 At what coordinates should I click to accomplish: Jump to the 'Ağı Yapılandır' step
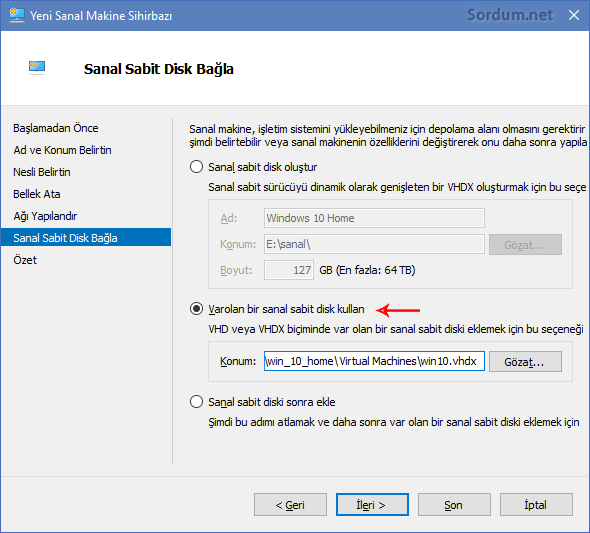pyautogui.click(x=45, y=216)
